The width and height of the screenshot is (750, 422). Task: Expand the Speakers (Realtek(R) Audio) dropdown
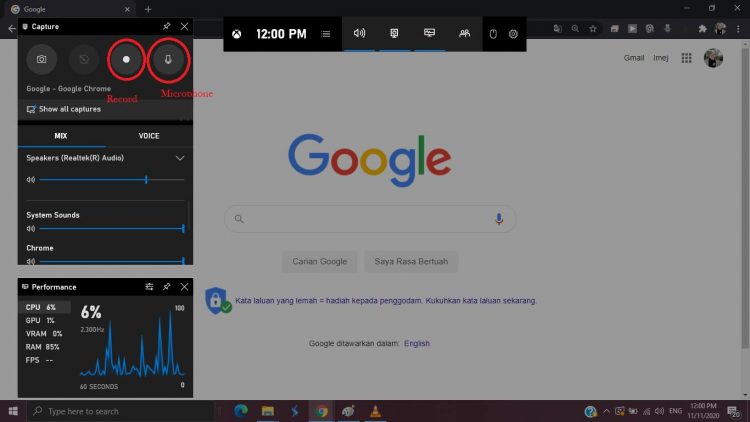tap(180, 158)
